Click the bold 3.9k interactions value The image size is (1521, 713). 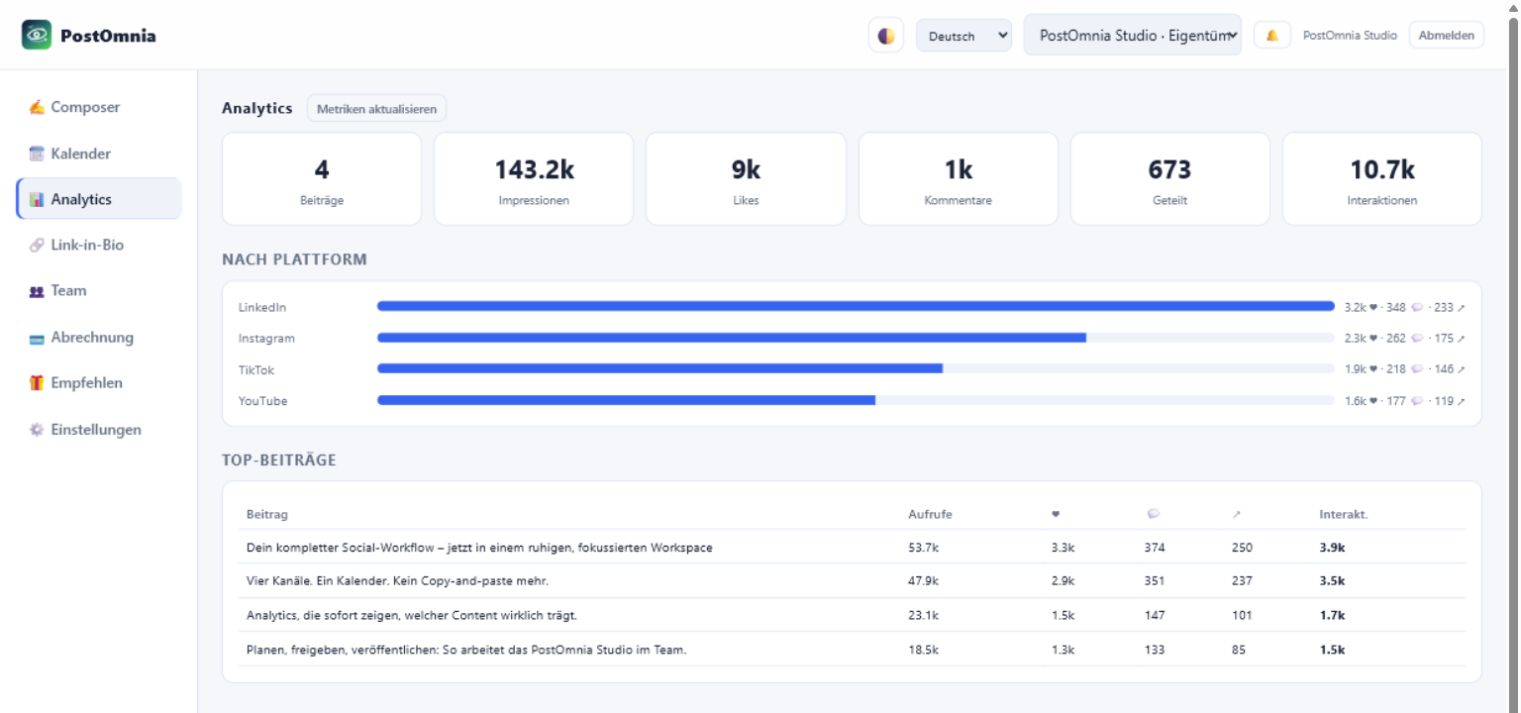(x=1332, y=548)
